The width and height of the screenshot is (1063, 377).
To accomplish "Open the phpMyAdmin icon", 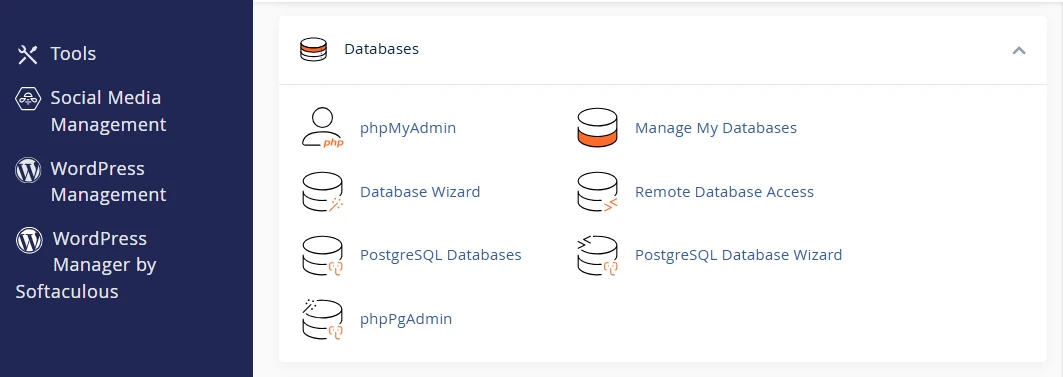I will click(x=322, y=127).
